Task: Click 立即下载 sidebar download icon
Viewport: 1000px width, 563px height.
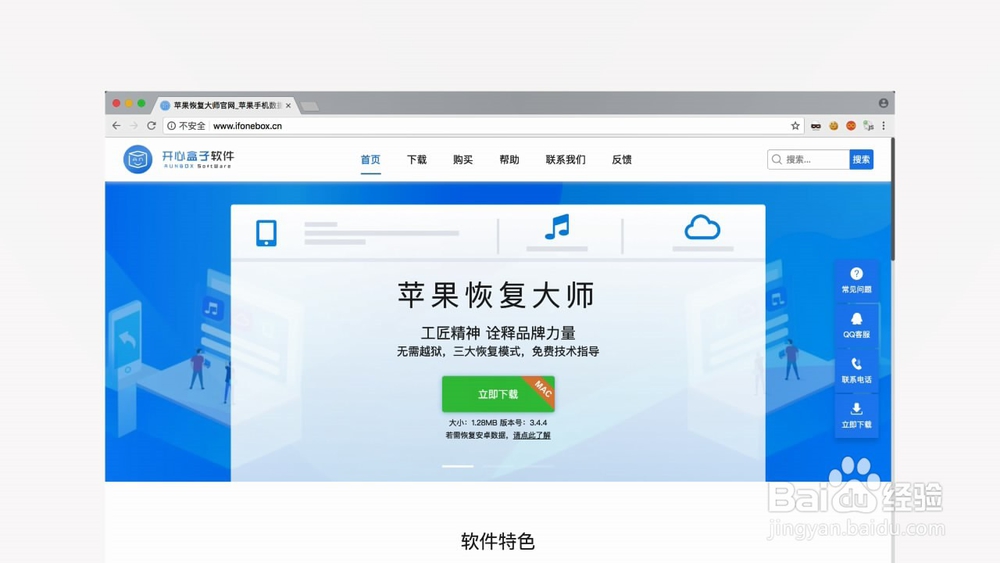Action: click(857, 416)
